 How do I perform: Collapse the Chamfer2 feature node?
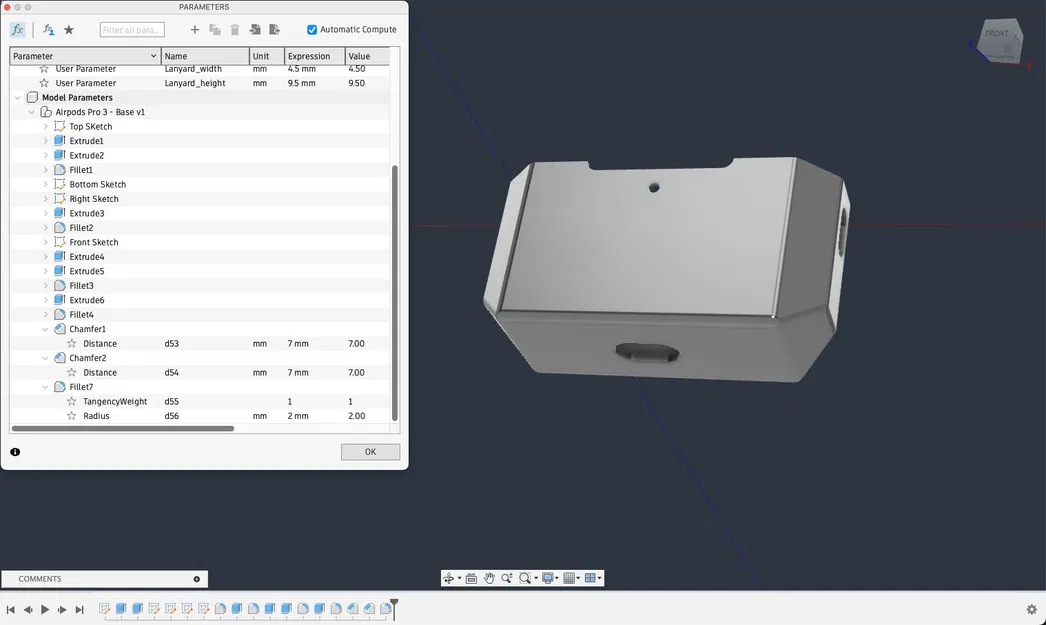tap(45, 358)
